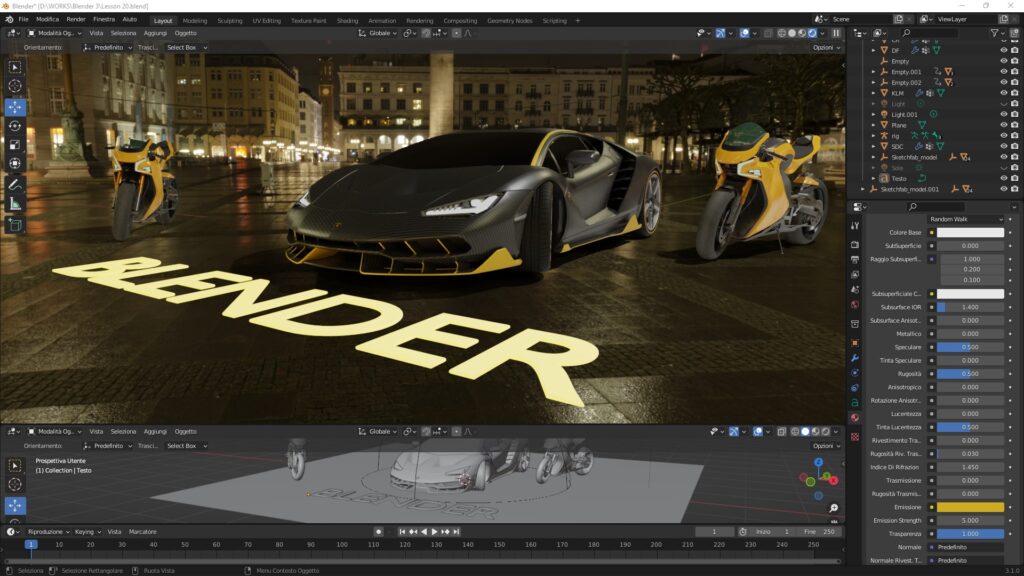Click the Emission Strength 5.000 field

click(x=970, y=520)
